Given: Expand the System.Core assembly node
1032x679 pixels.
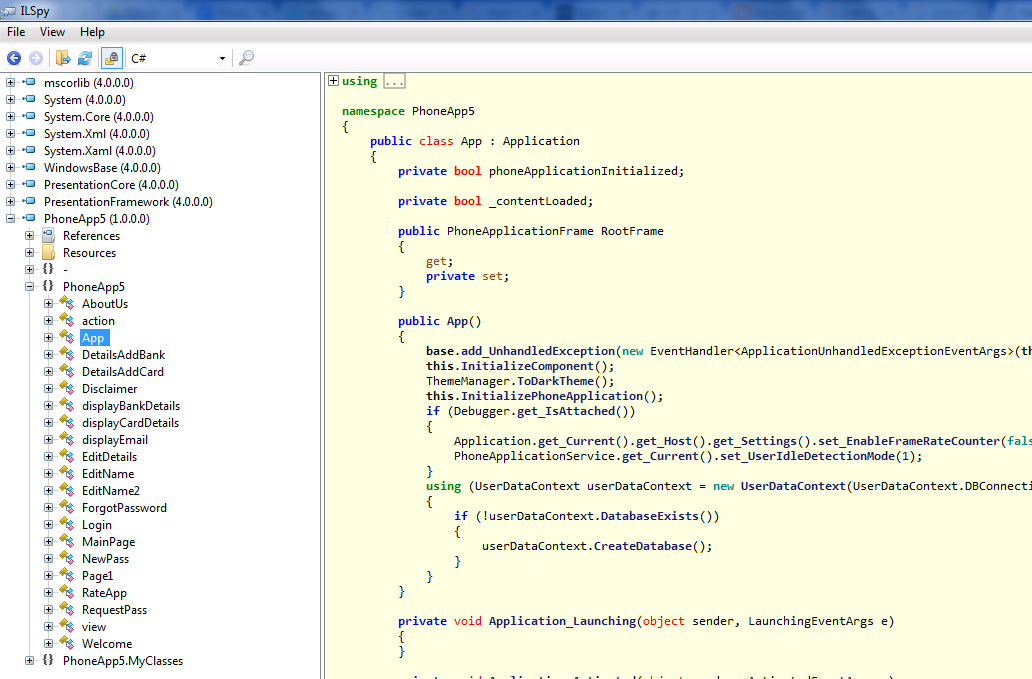Looking at the screenshot, I should tap(11, 116).
